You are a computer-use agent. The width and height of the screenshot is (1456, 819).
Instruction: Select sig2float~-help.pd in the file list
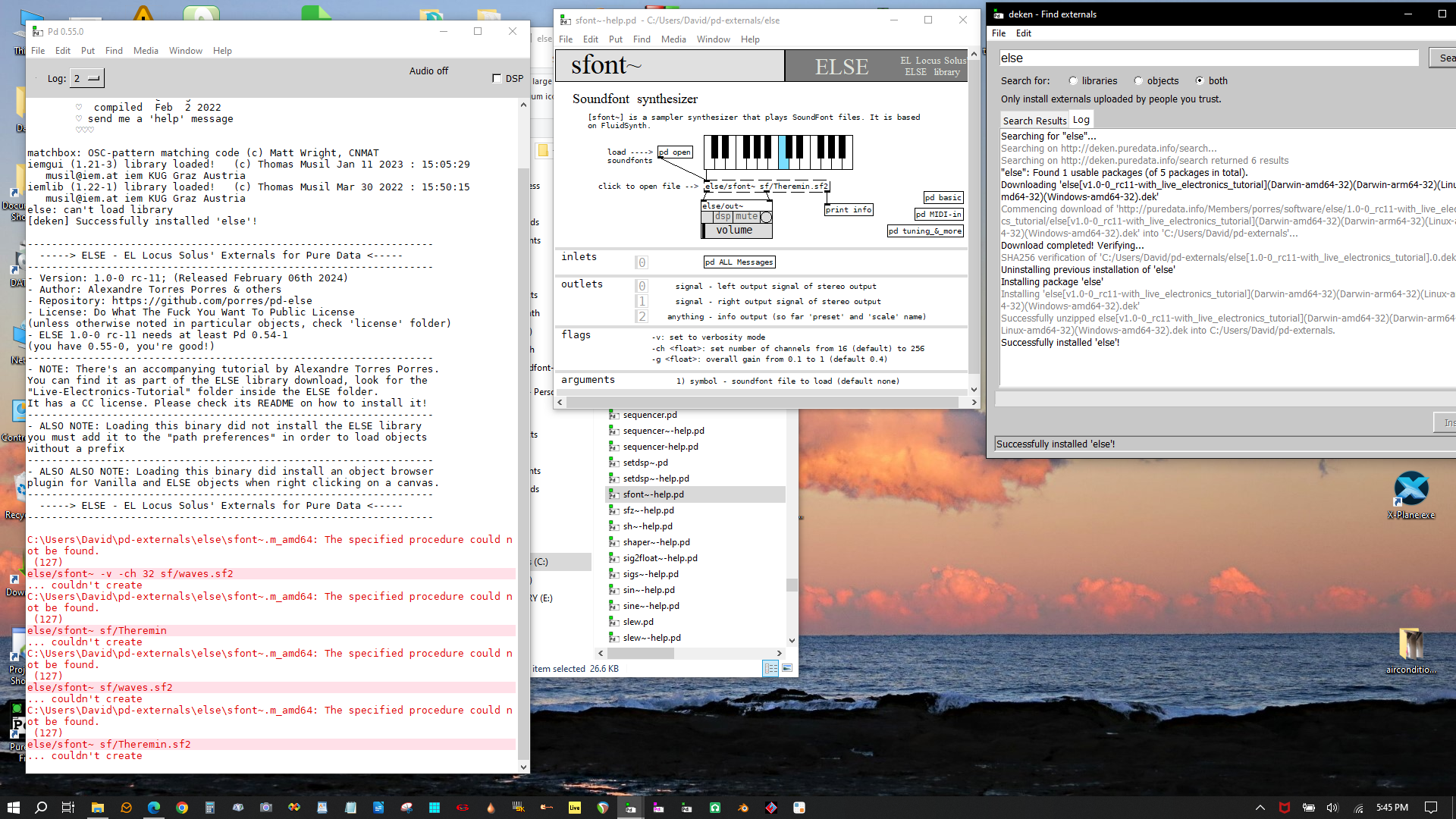[x=660, y=557]
